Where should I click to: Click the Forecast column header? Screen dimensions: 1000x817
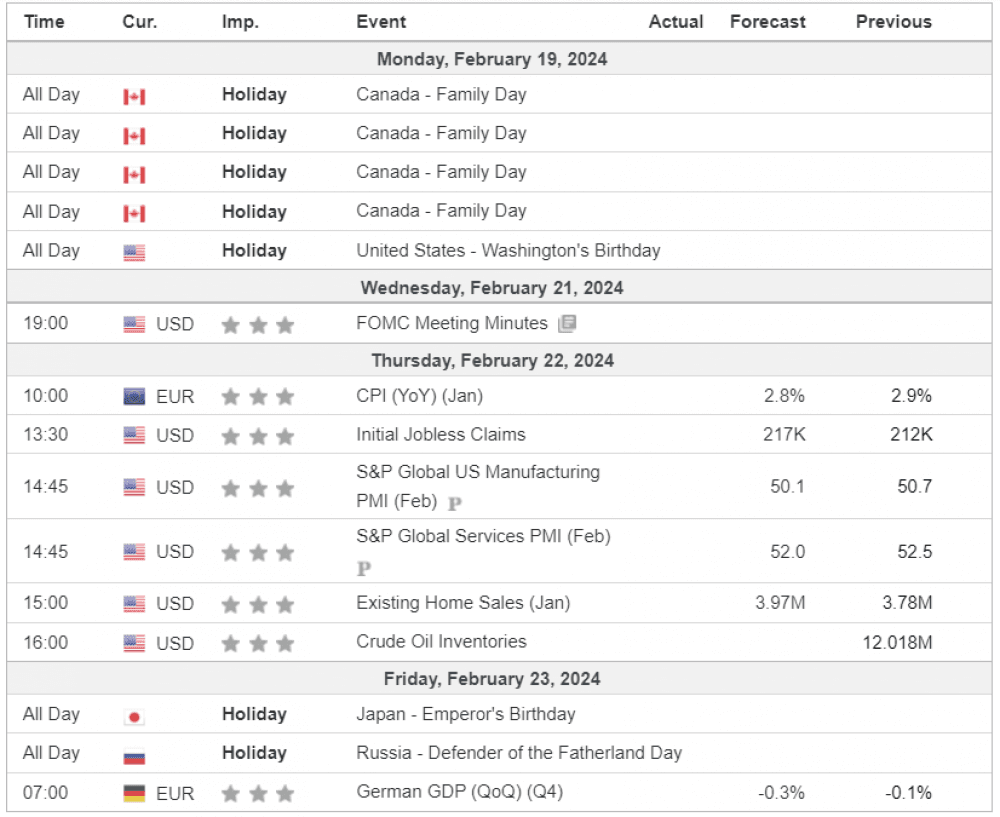point(768,22)
